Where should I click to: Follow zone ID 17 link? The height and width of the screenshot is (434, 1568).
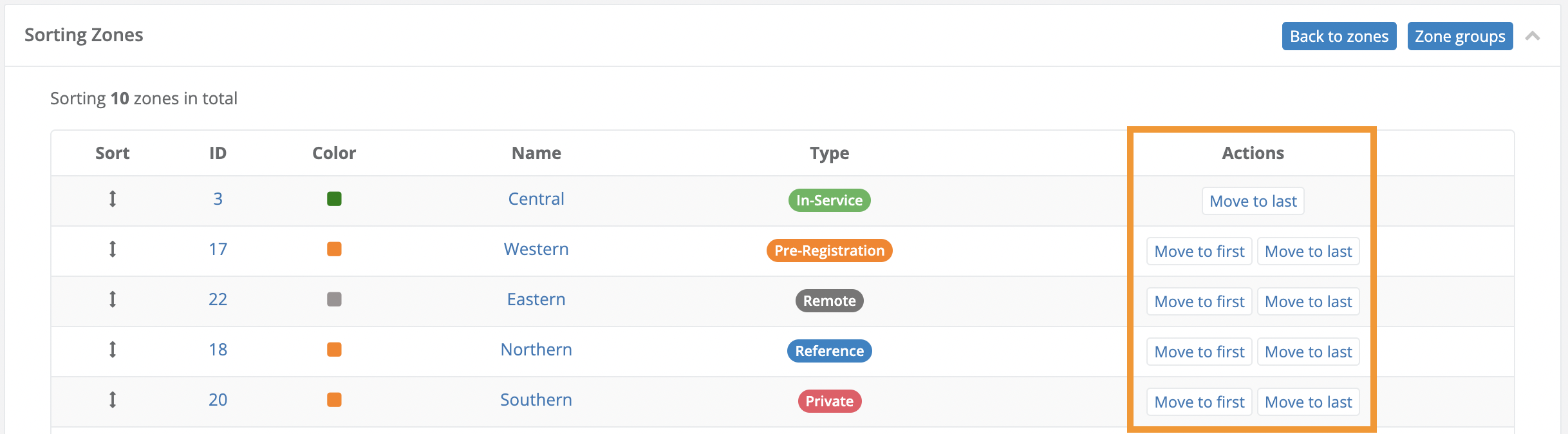(218, 249)
